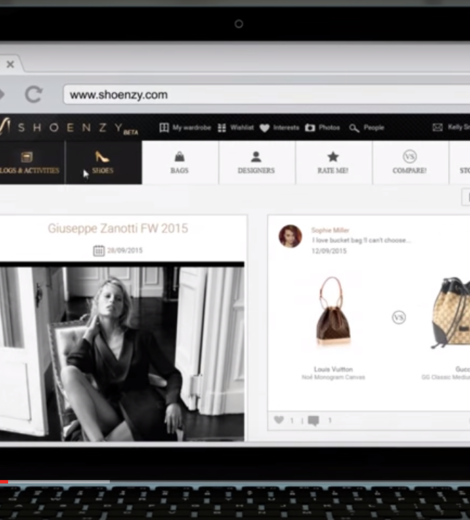
Task: Select the 28/09/2015 post date
Action: (x=125, y=251)
